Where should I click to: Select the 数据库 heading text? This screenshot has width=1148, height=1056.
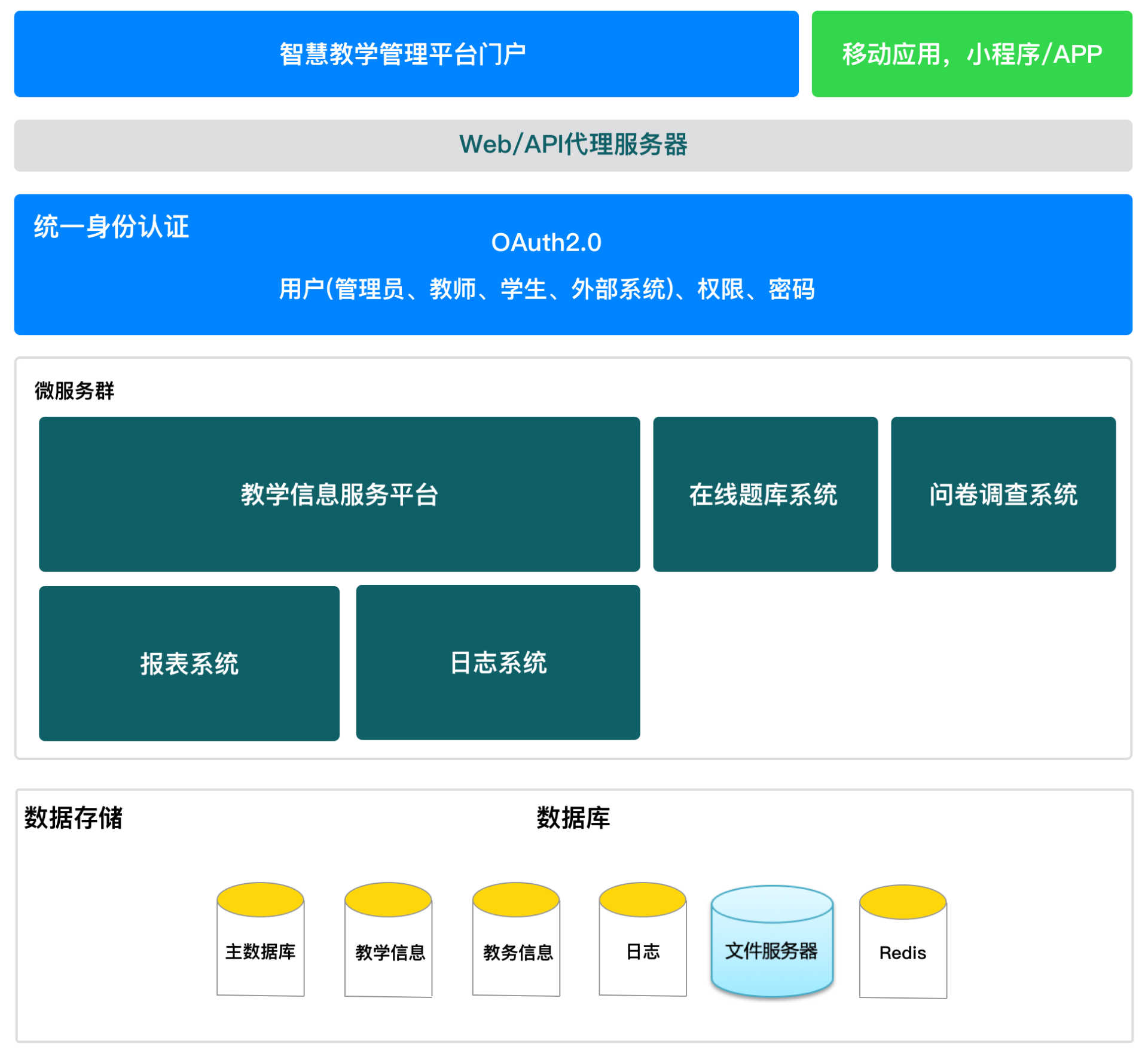(x=573, y=818)
